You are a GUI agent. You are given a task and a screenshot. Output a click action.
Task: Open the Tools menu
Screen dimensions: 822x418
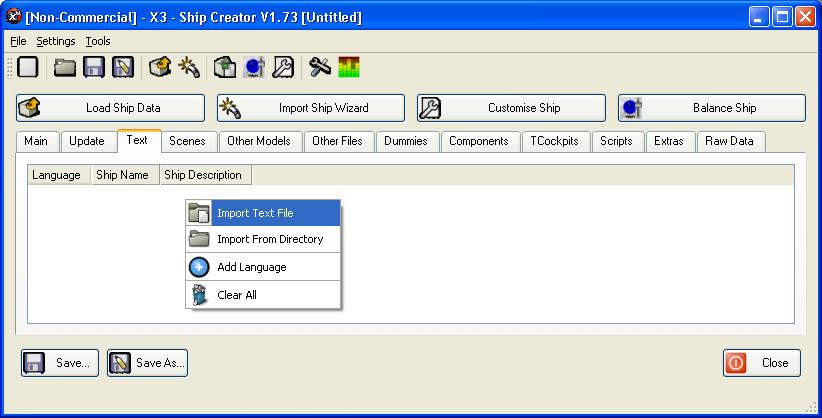(x=98, y=41)
